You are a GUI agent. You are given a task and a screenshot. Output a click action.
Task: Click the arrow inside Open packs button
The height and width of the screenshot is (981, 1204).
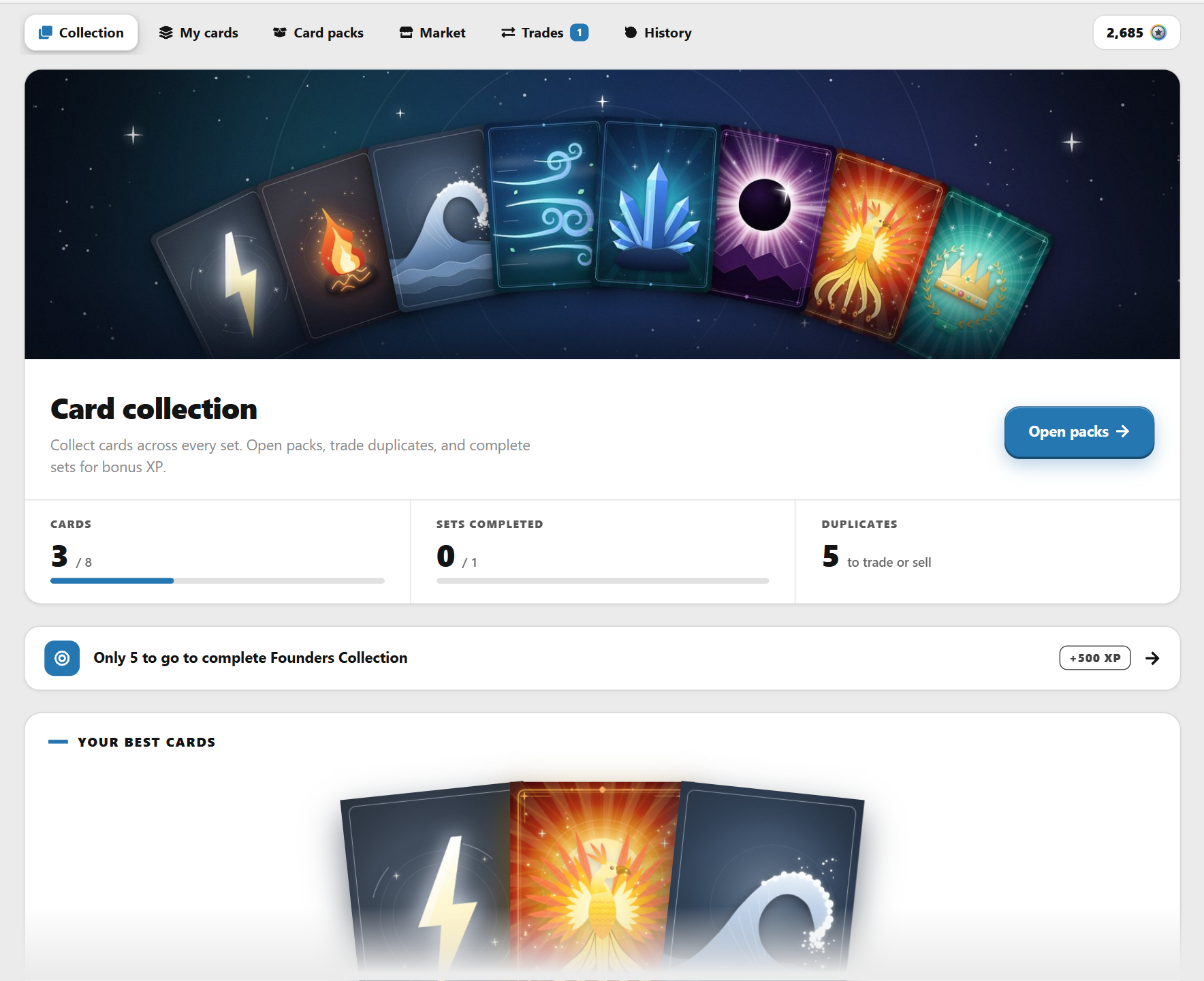click(1123, 432)
